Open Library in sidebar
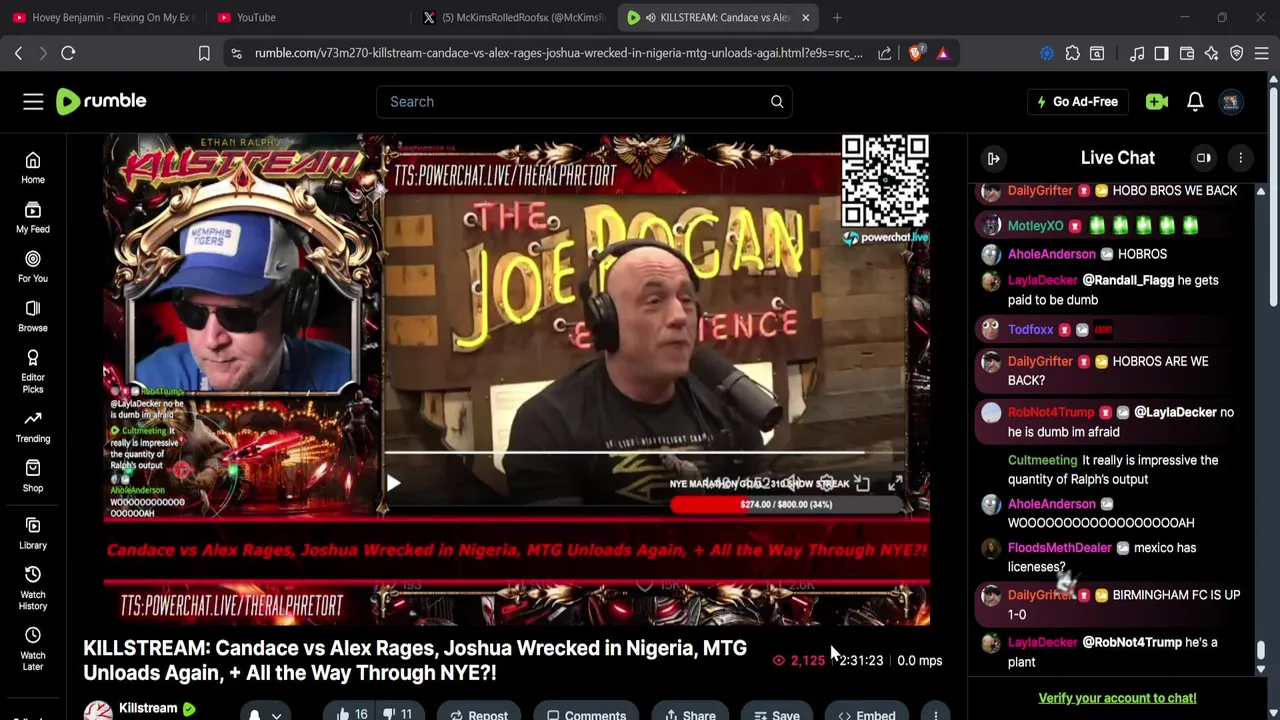Image resolution: width=1280 pixels, height=720 pixels. coord(33,534)
